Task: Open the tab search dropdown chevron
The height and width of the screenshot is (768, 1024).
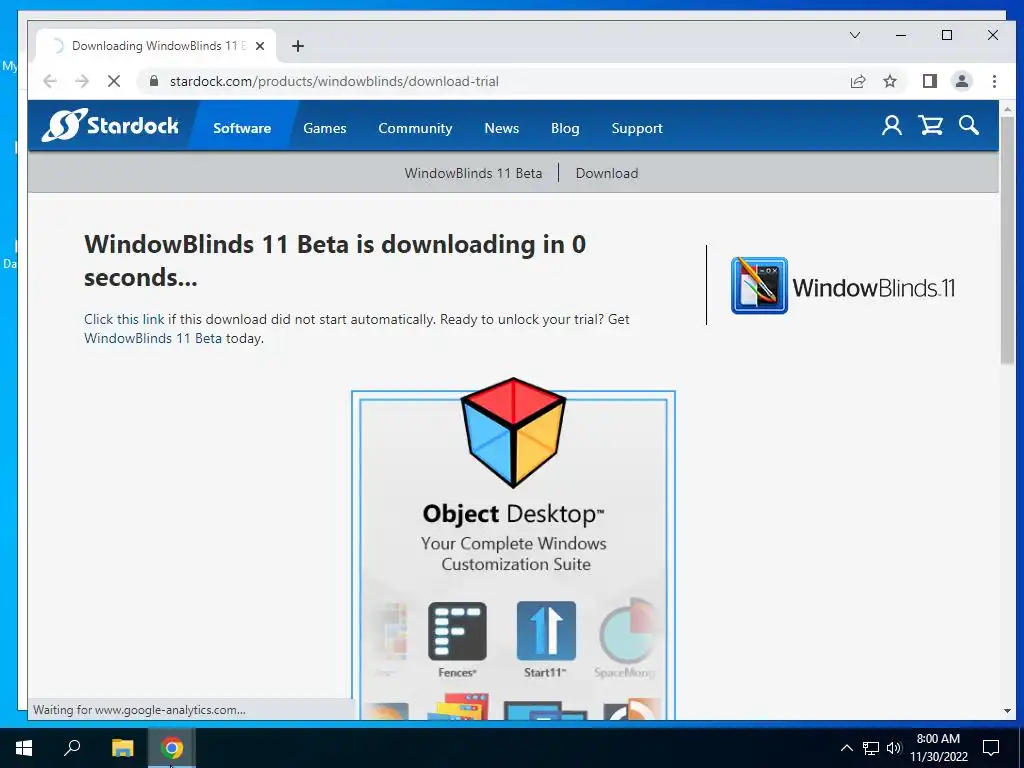Action: (855, 35)
